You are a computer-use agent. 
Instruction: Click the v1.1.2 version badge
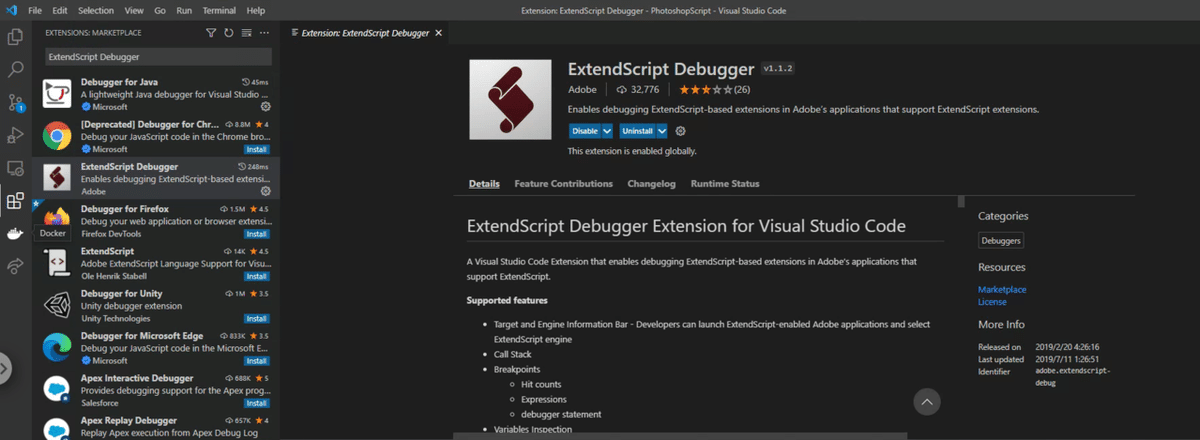(776, 70)
